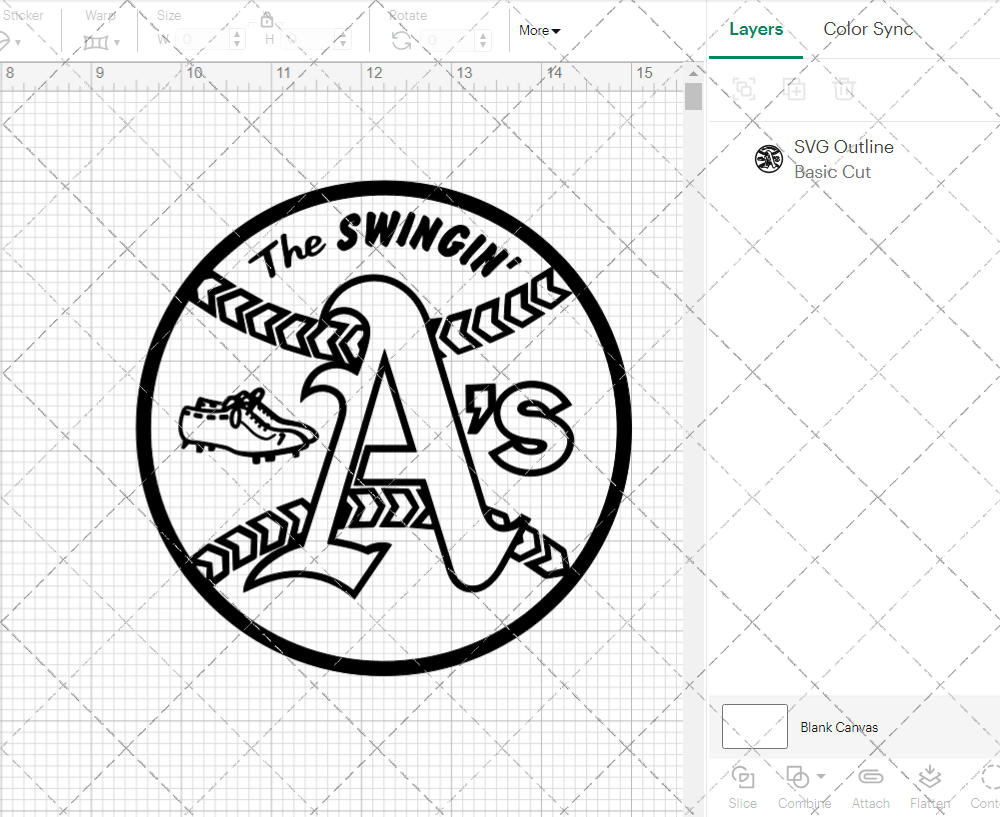1000x817 pixels.
Task: Click the duplicate layers icon in Layers panel
Action: tap(795, 89)
